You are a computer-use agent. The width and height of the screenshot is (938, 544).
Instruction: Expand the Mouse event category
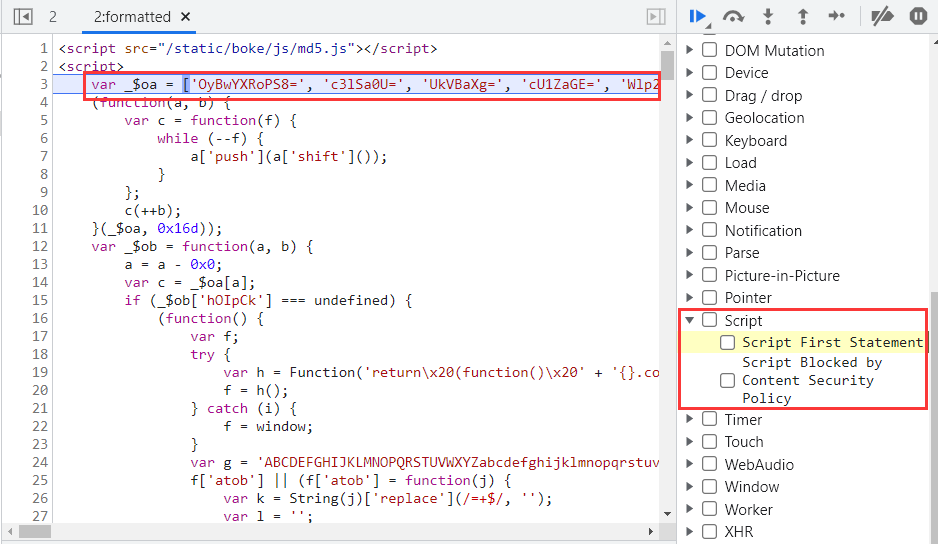pyautogui.click(x=690, y=208)
